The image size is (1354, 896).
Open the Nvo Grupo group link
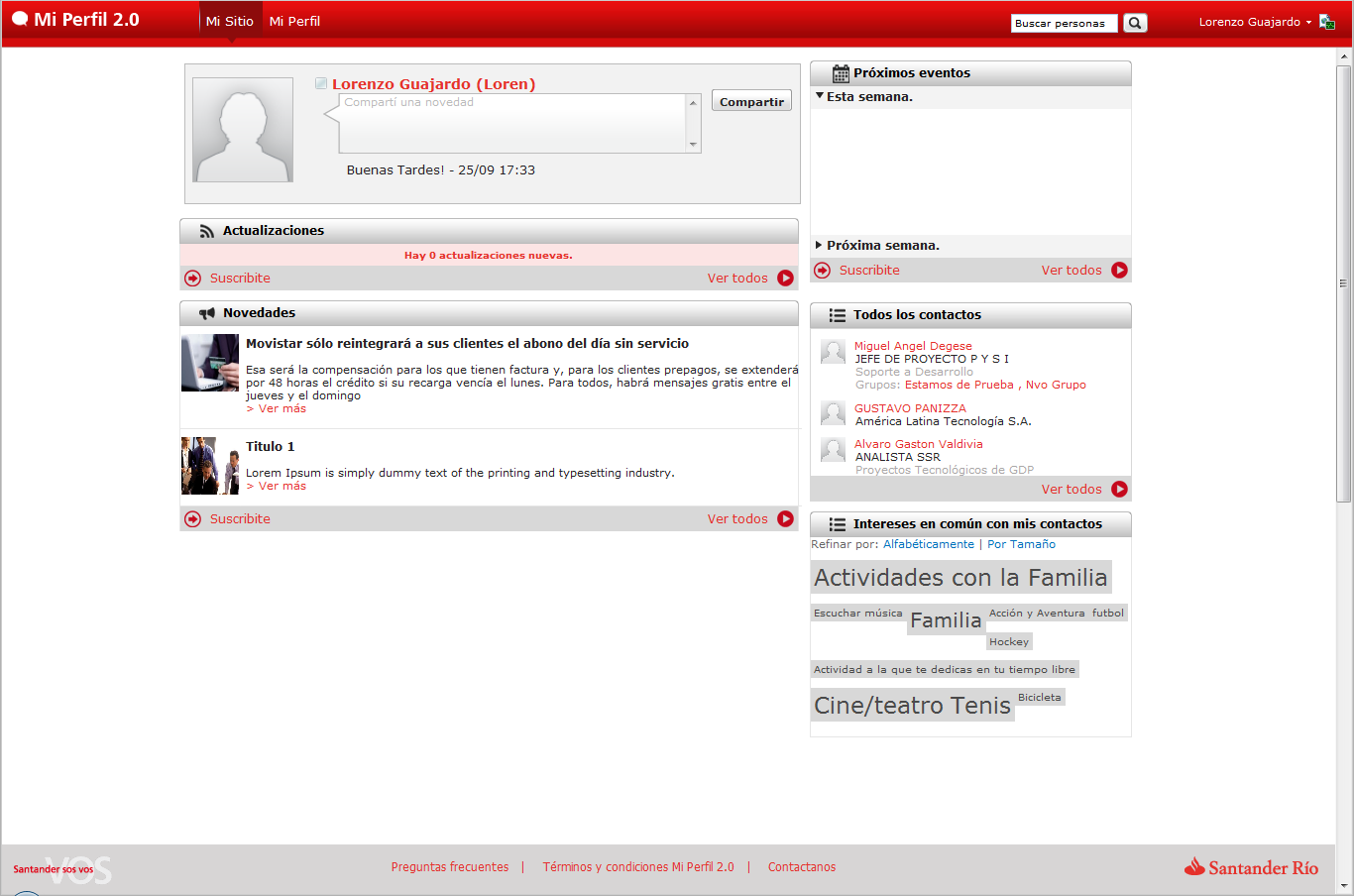point(1056,385)
